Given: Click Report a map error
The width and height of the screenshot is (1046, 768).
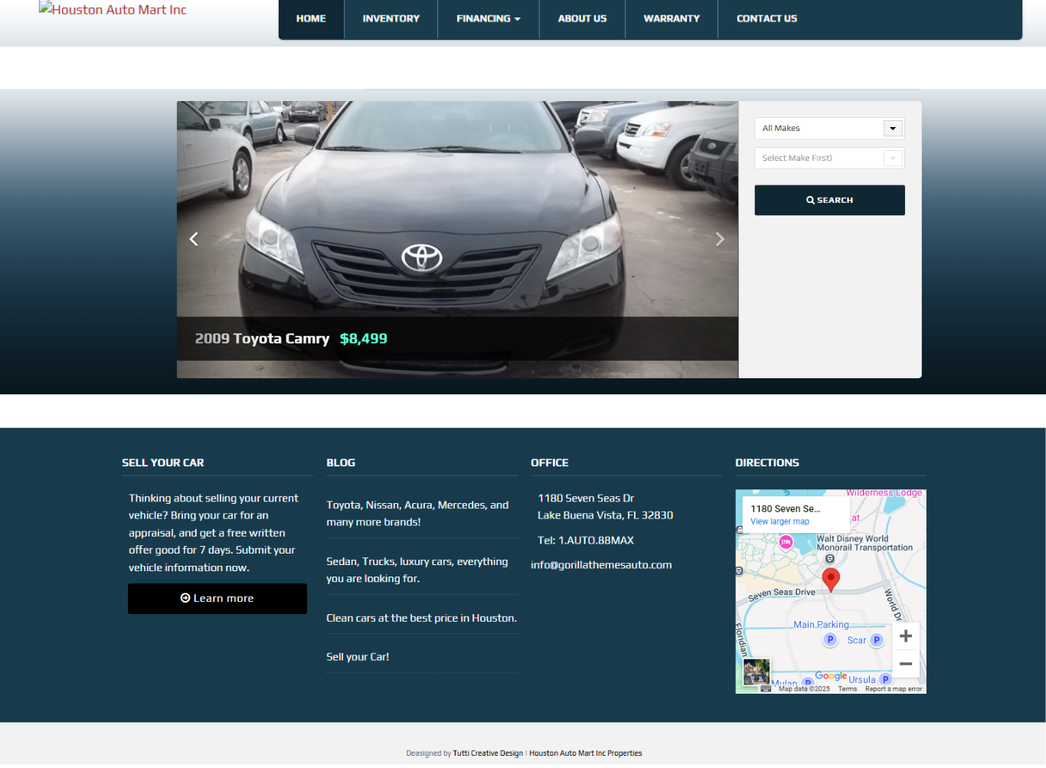Looking at the screenshot, I should click(x=894, y=689).
